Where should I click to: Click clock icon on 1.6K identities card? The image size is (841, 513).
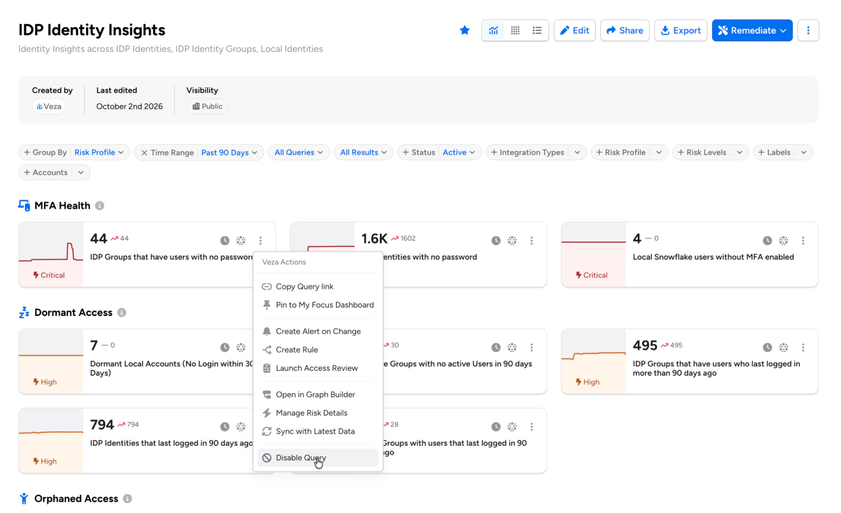coord(496,240)
